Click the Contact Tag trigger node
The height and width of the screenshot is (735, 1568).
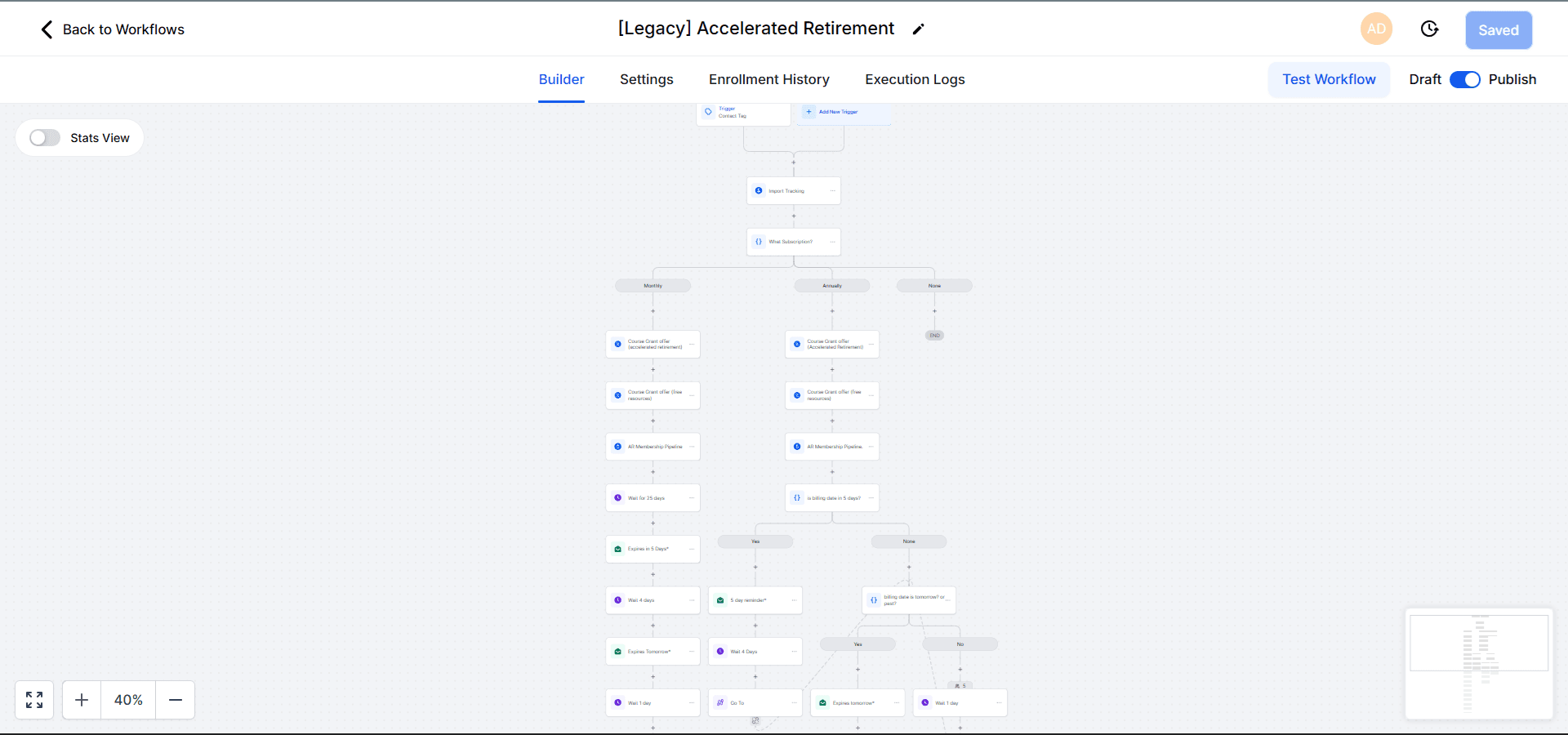(743, 113)
